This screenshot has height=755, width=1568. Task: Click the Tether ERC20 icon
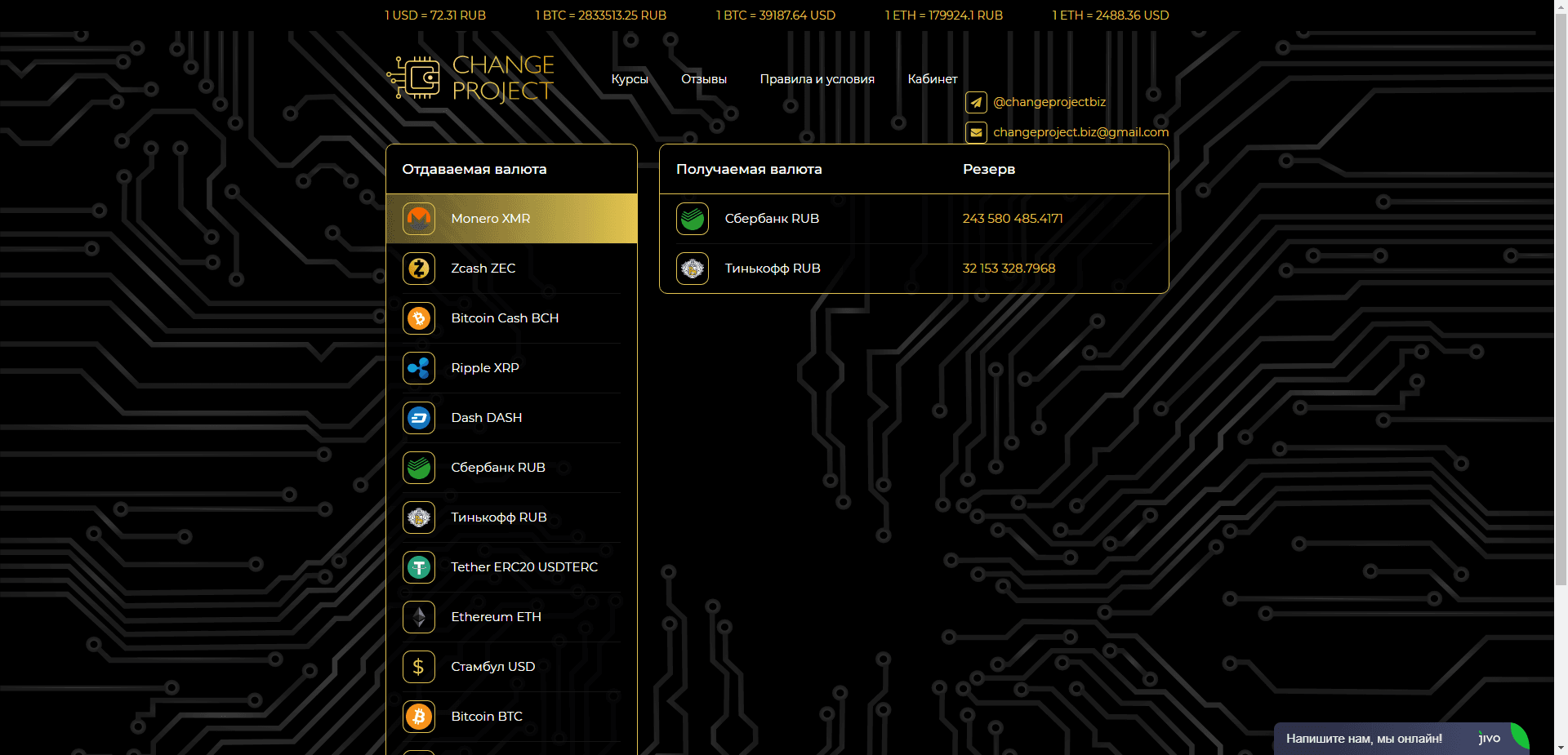point(419,567)
